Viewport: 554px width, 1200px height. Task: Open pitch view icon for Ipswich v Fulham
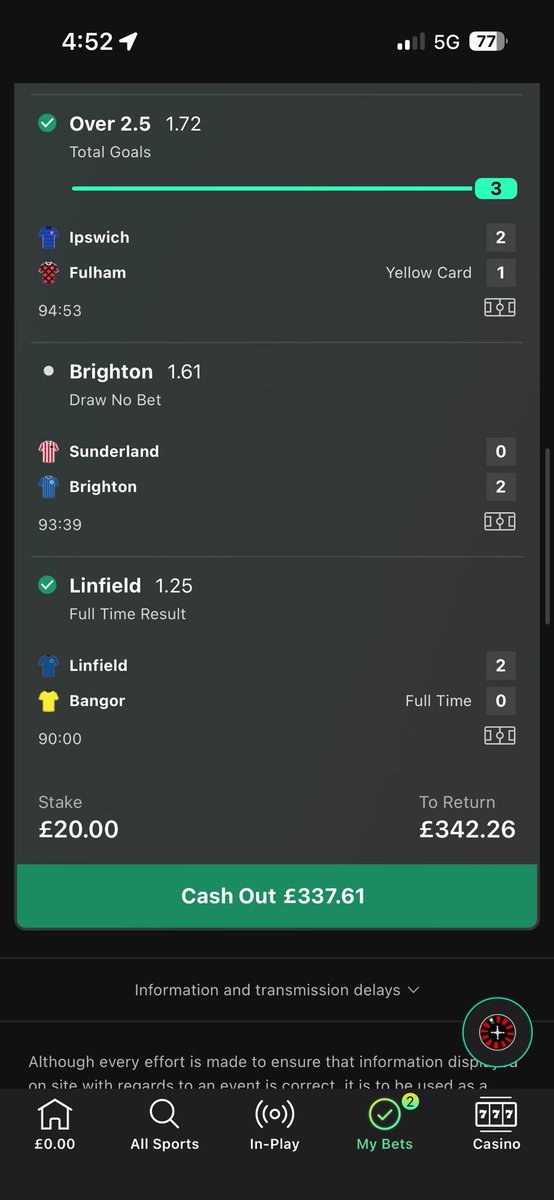(x=500, y=308)
